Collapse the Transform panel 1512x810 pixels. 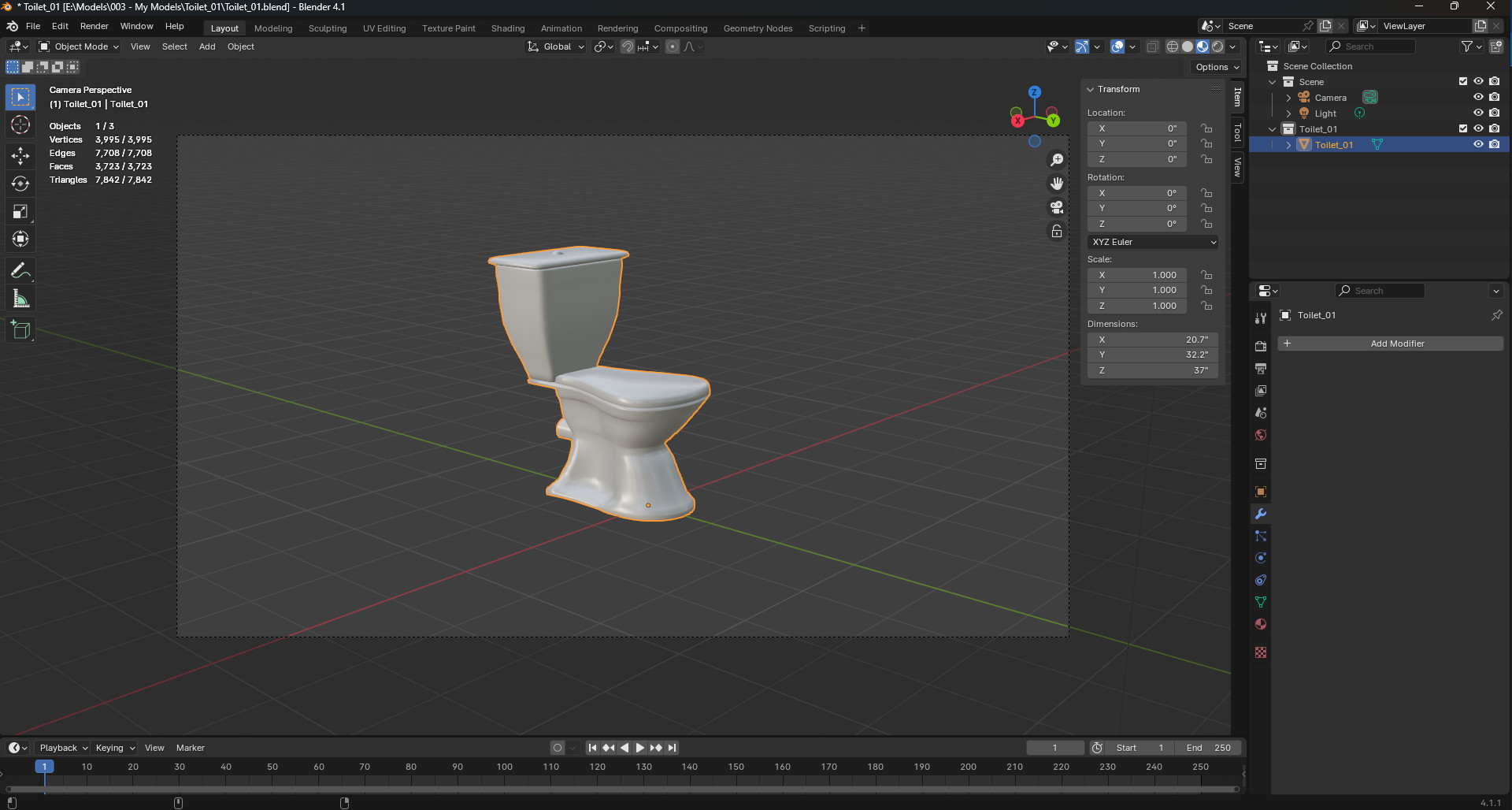pyautogui.click(x=1091, y=89)
